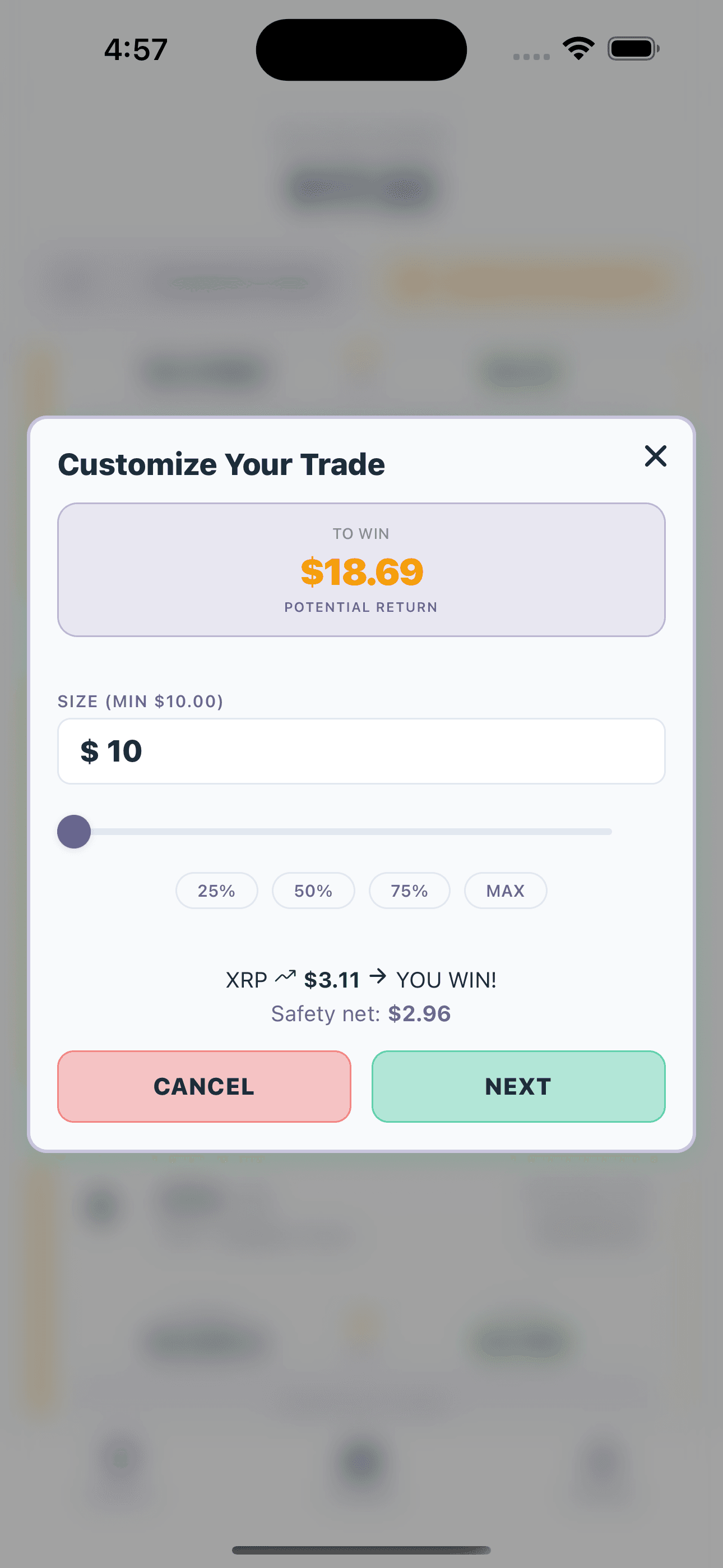This screenshot has width=723, height=1568.
Task: Click the dollar sign in size field
Action: [x=90, y=751]
